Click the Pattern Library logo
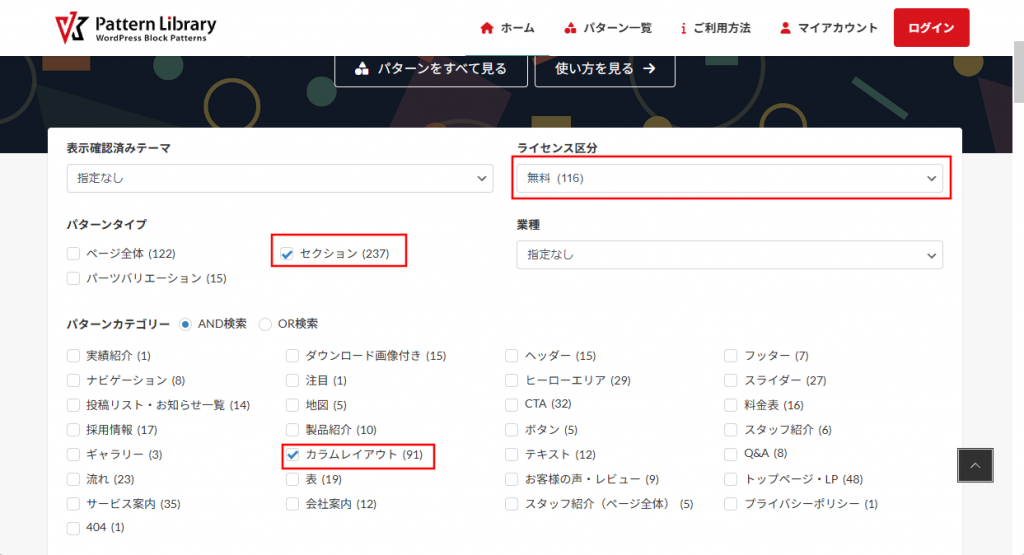Viewport: 1024px width, 555px height. click(135, 28)
